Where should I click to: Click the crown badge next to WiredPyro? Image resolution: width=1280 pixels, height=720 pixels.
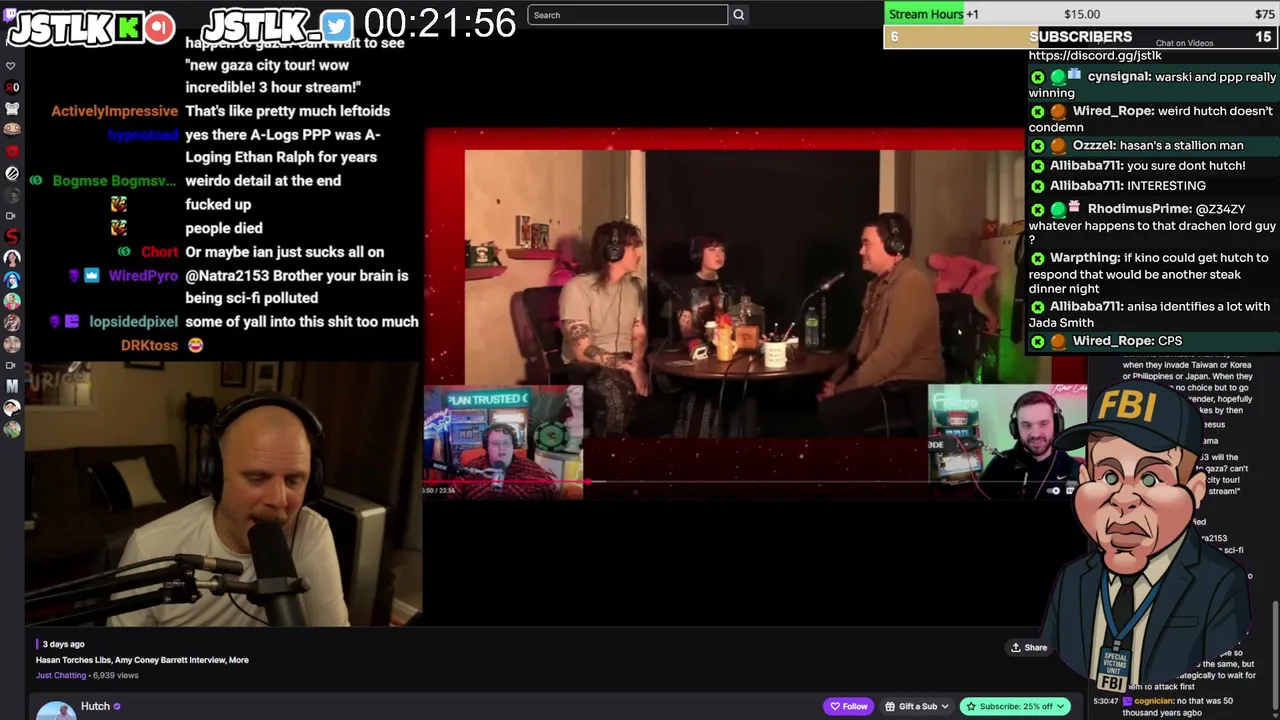point(92,275)
